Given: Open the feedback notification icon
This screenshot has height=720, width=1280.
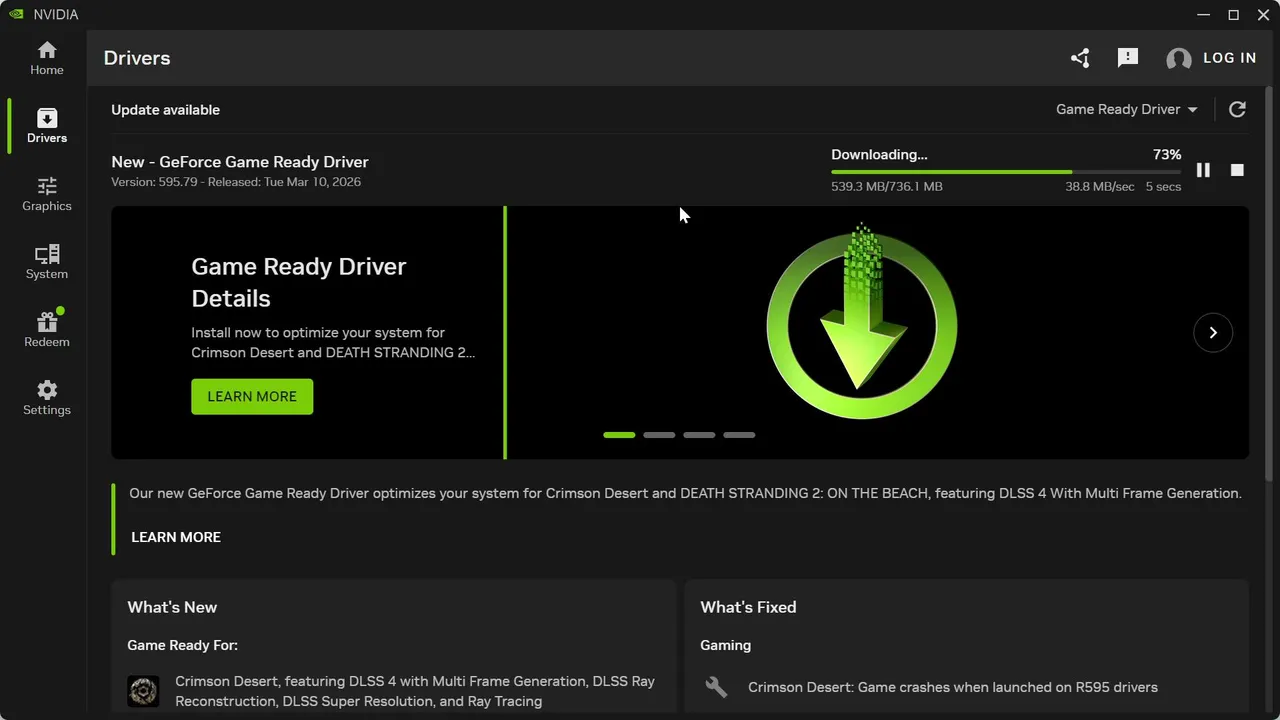Looking at the screenshot, I should point(1128,58).
